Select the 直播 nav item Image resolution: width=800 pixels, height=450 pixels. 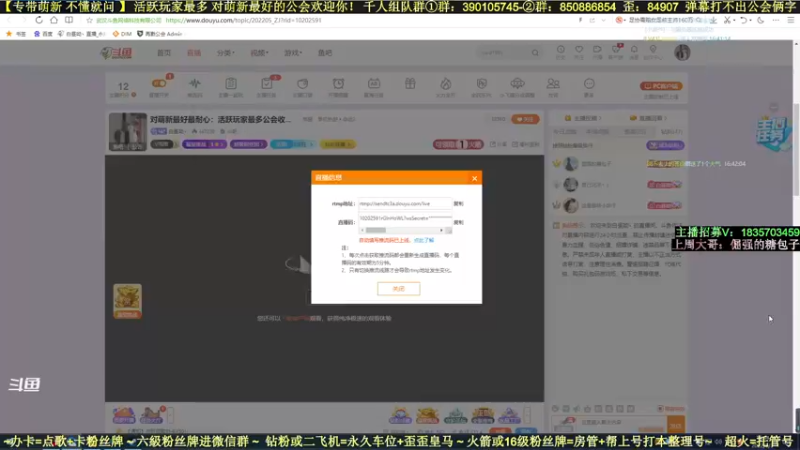[x=194, y=53]
